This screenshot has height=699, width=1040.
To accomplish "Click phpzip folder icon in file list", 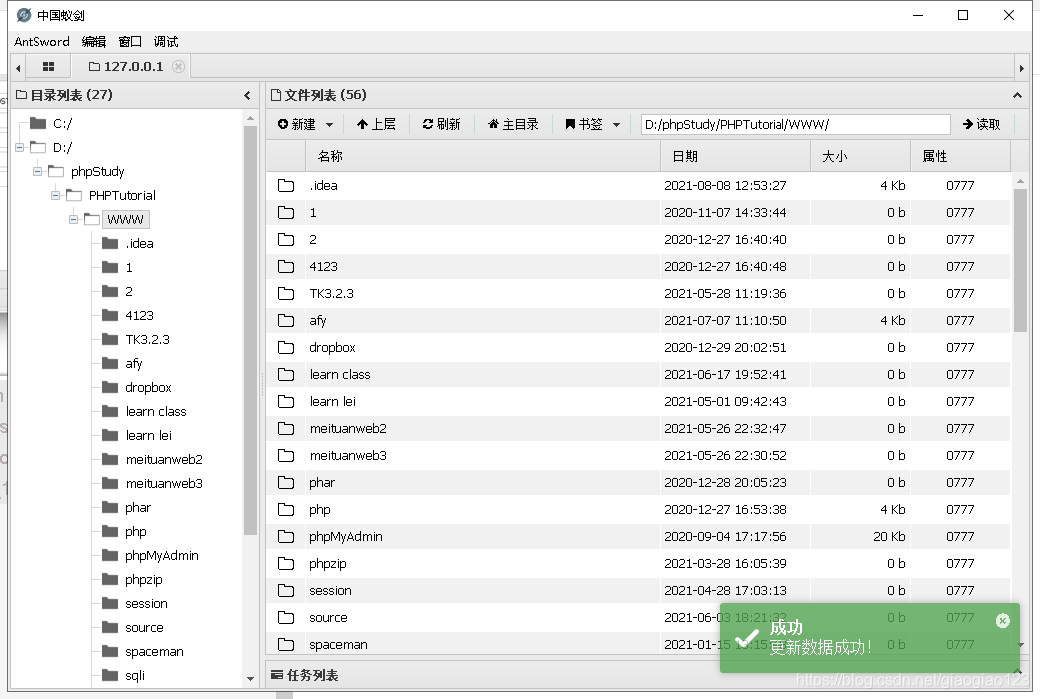I will (x=286, y=564).
